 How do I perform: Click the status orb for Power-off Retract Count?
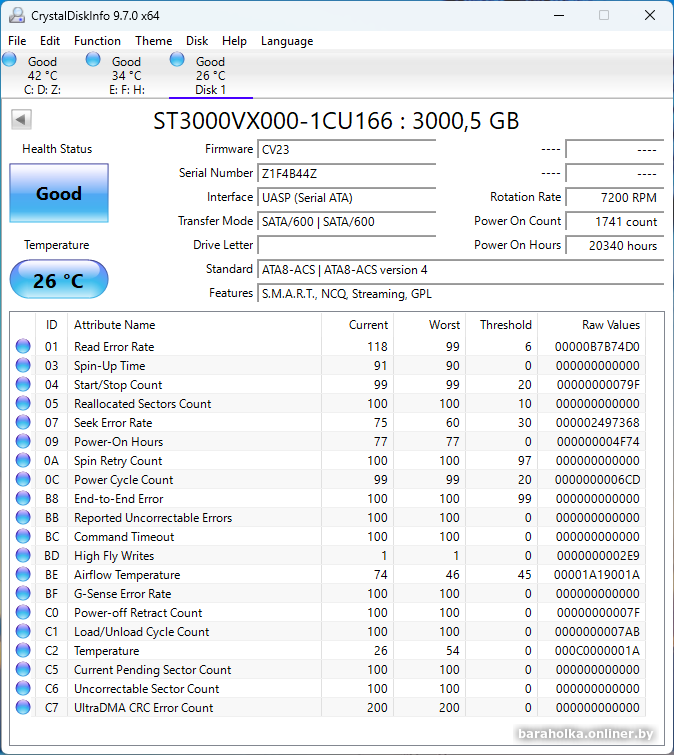[23, 612]
